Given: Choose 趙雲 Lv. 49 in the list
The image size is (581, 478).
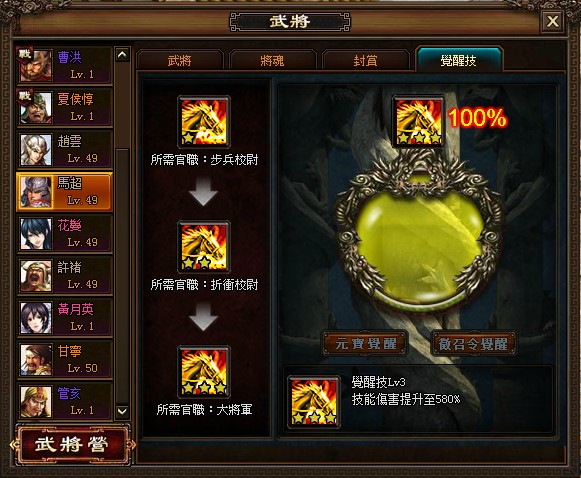Looking at the screenshot, I should [x=64, y=149].
